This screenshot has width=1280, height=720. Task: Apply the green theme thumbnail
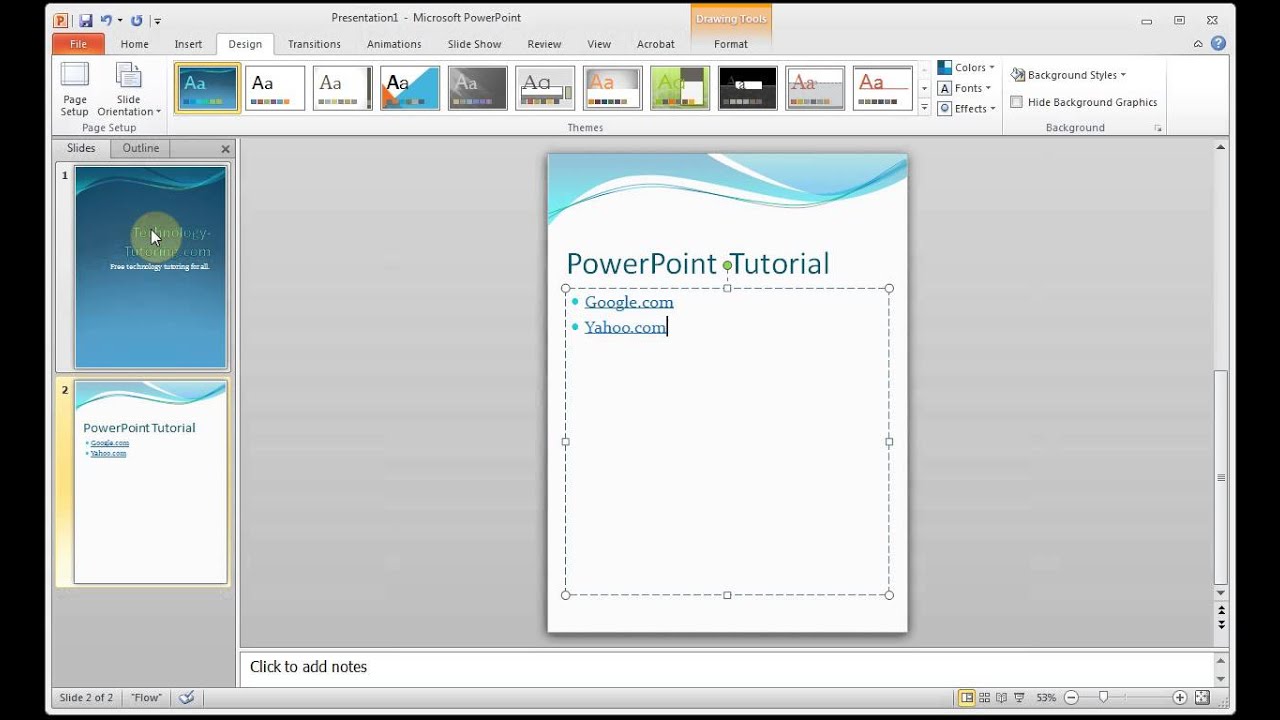[680, 88]
